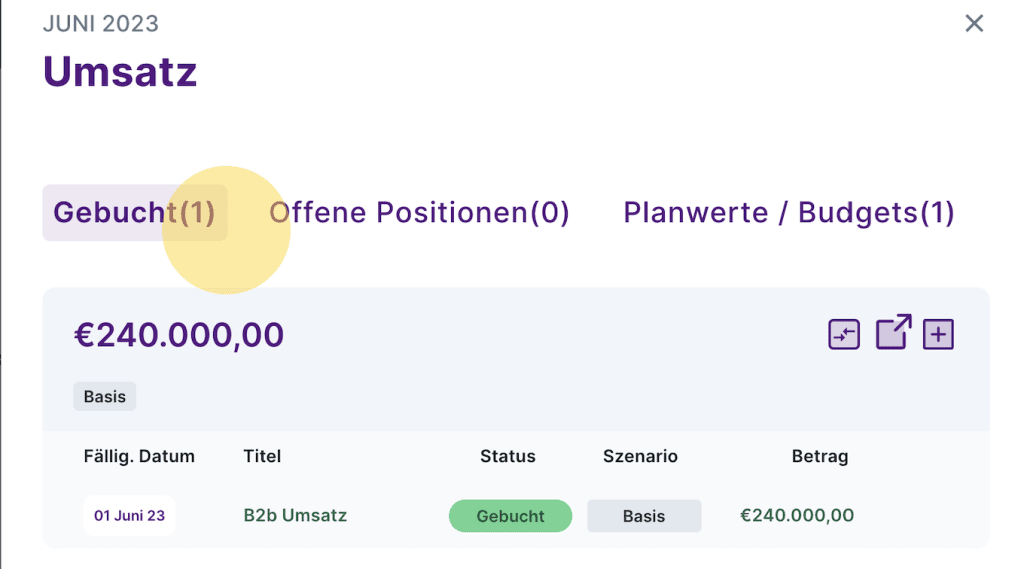The image size is (1024, 569).
Task: Click the Szenario column header
Action: 640,456
